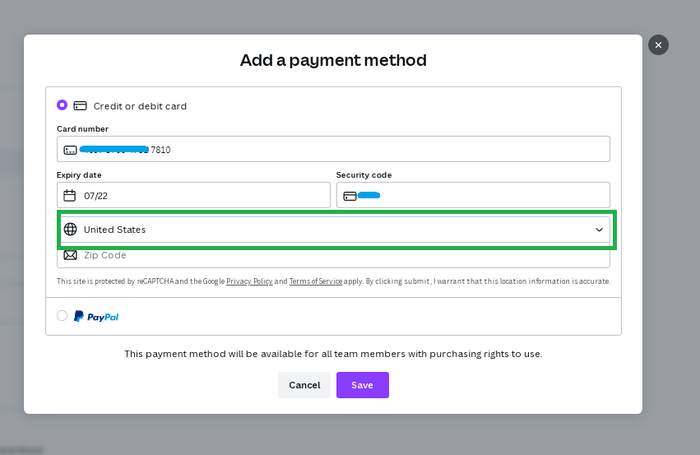Click the purple Save button
The height and width of the screenshot is (455, 700).
click(x=362, y=385)
